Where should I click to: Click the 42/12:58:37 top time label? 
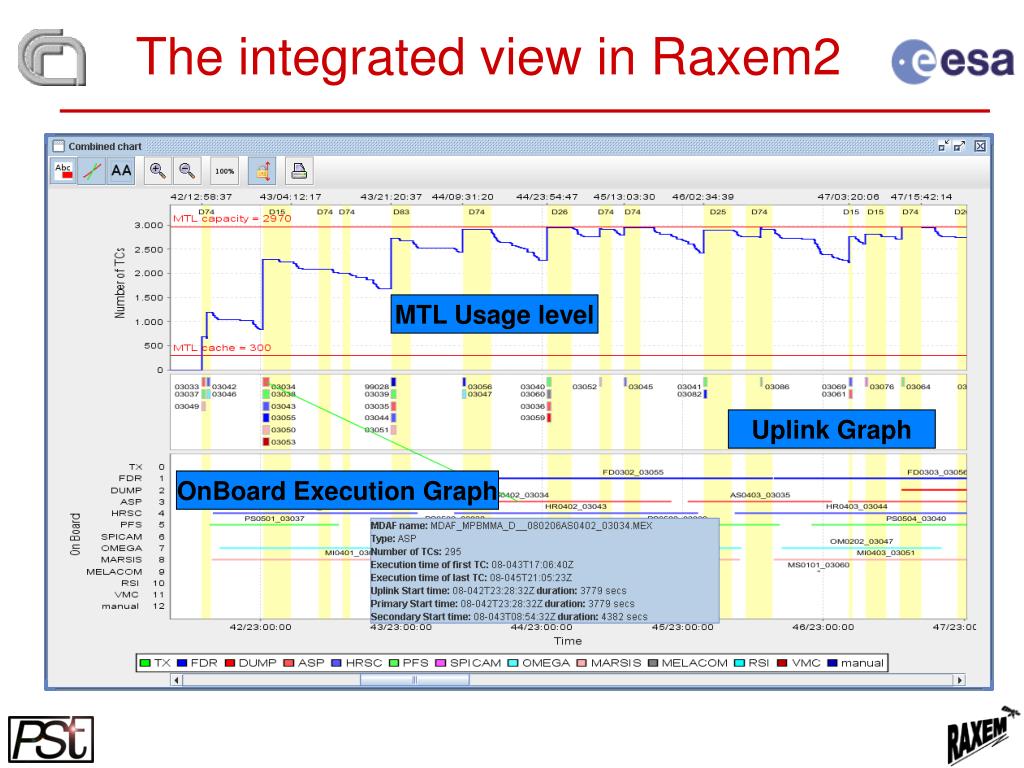[201, 197]
